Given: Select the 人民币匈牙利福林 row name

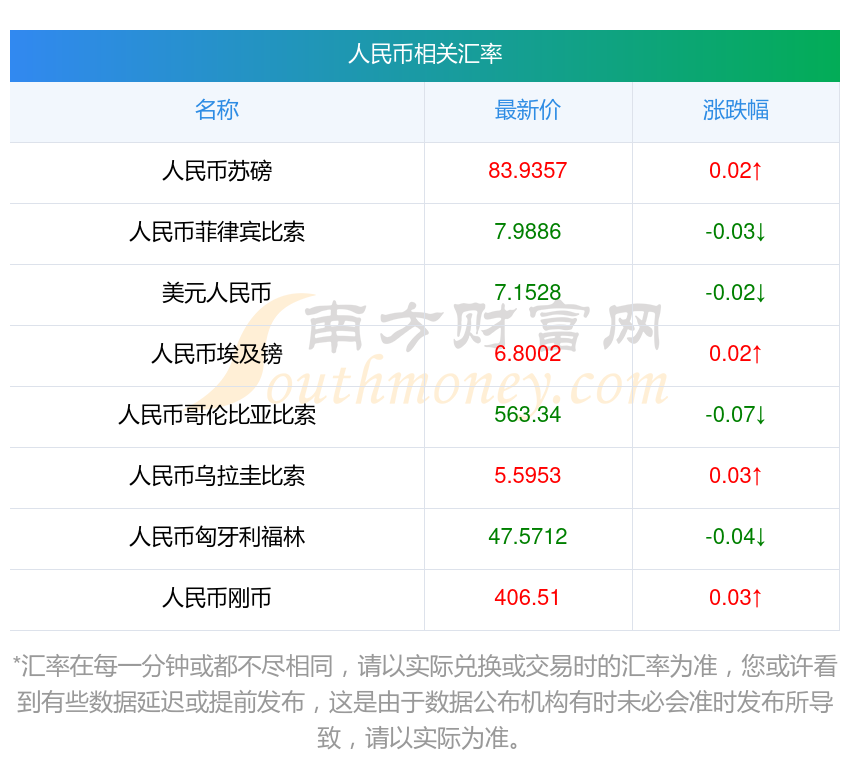Looking at the screenshot, I should 217,537.
